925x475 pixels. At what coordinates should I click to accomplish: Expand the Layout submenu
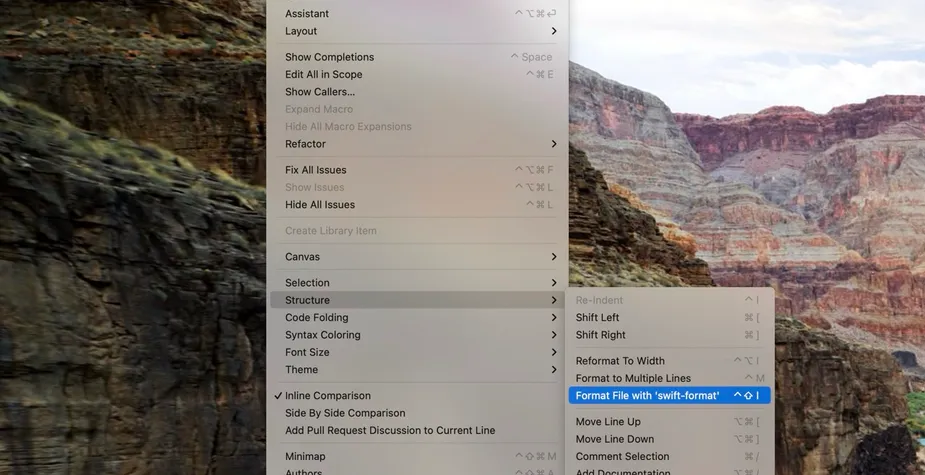tap(417, 31)
